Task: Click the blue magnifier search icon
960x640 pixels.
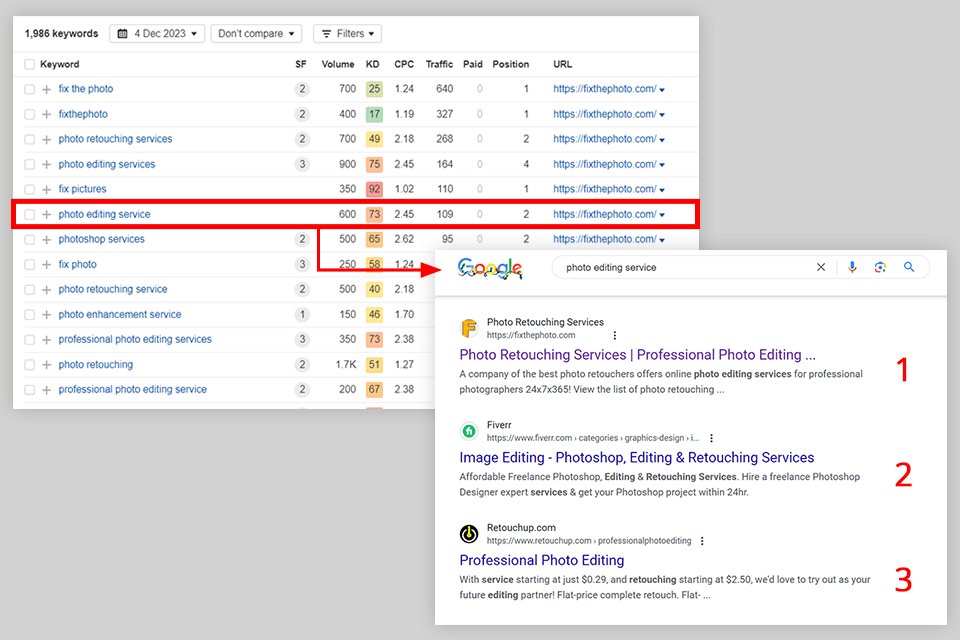Action: click(x=909, y=267)
